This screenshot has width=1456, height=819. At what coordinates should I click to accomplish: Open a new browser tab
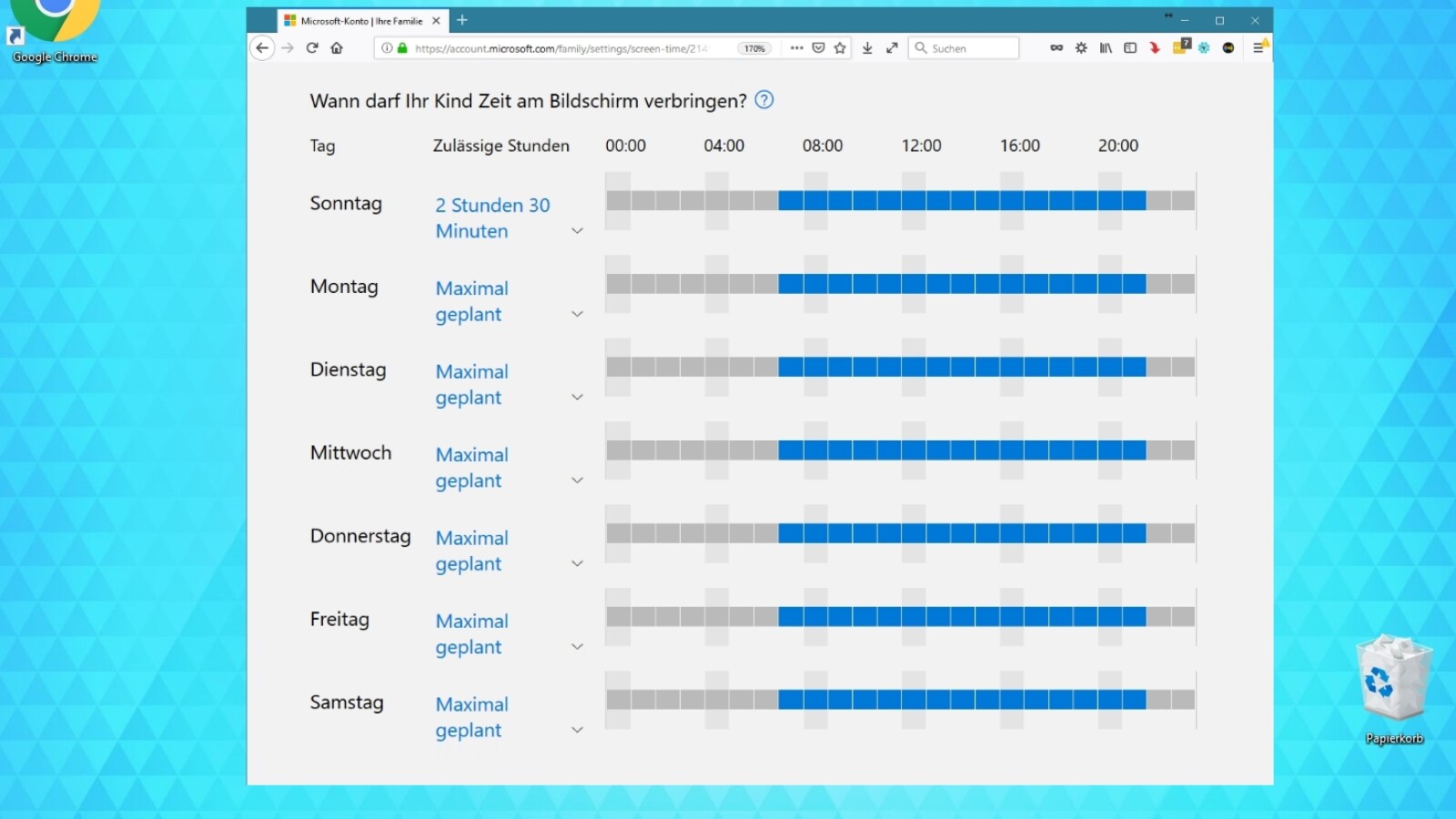click(462, 20)
